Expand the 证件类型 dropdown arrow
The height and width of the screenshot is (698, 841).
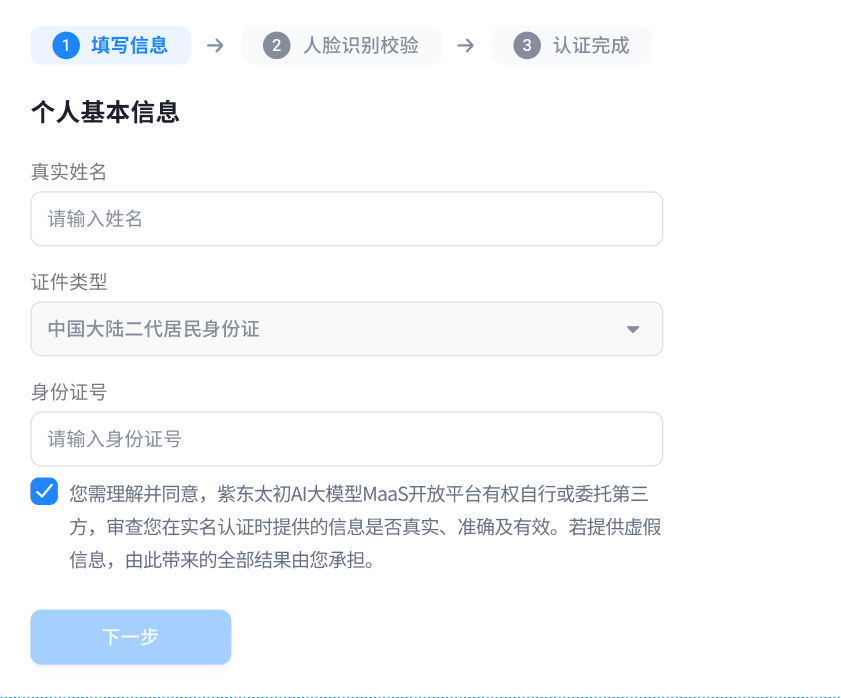632,328
